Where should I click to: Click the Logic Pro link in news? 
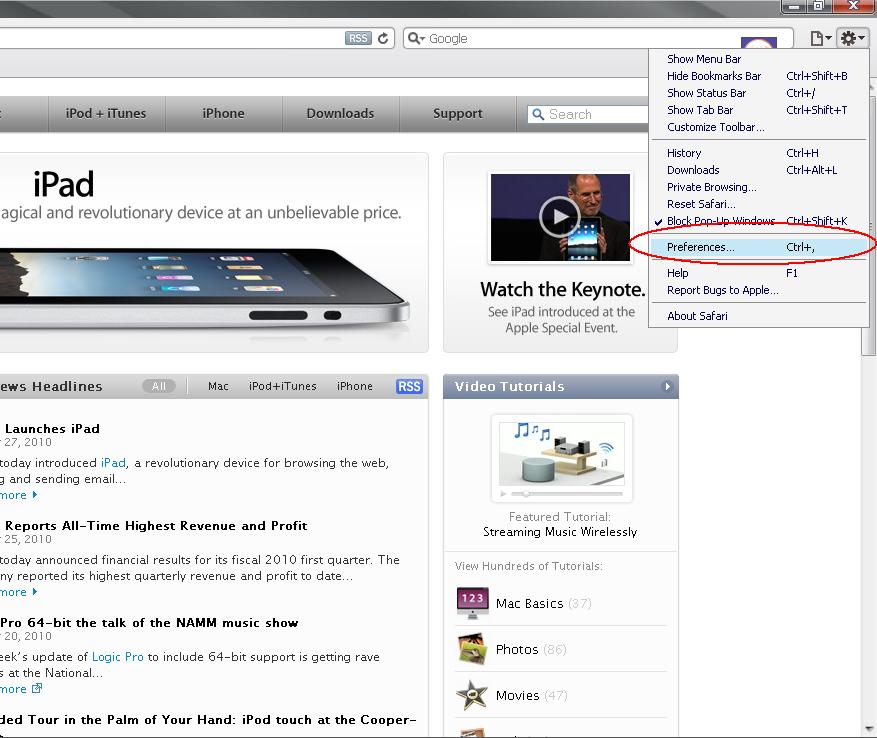(x=117, y=657)
